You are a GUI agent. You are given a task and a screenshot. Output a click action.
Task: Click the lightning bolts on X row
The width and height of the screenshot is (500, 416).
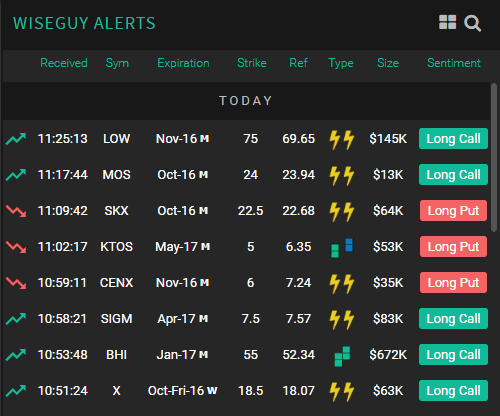click(342, 392)
